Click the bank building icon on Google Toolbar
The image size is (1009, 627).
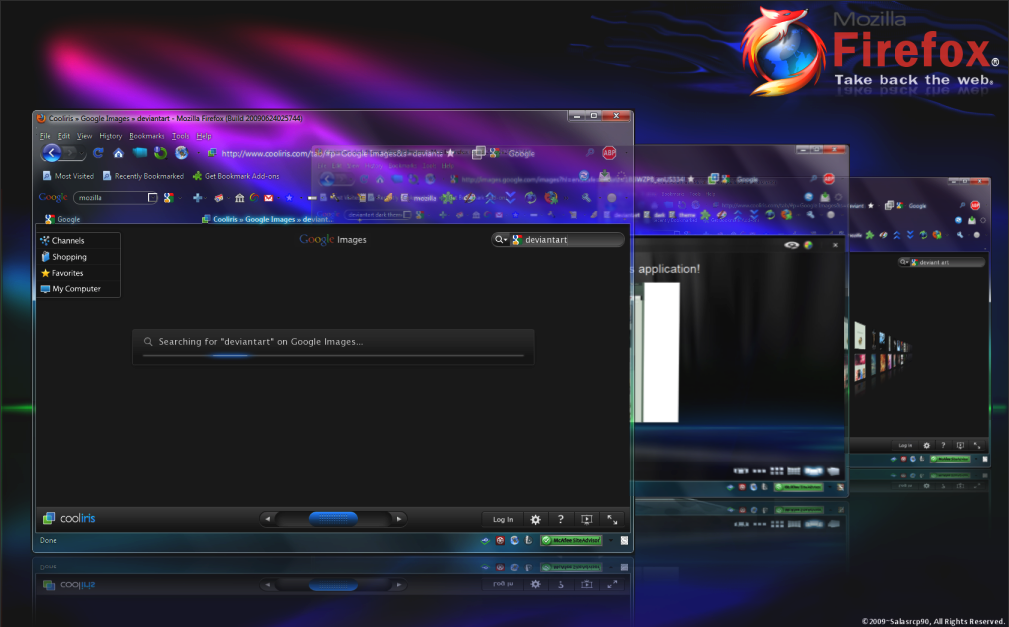coord(239,198)
